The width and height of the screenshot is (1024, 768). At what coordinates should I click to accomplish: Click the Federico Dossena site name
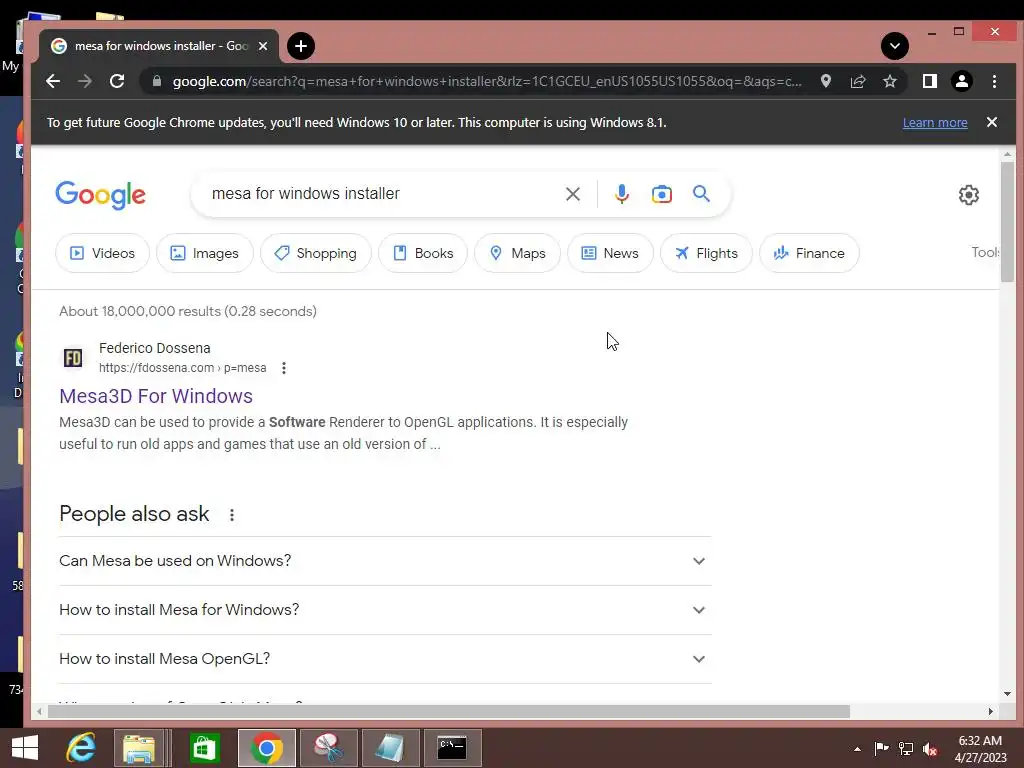click(x=155, y=348)
